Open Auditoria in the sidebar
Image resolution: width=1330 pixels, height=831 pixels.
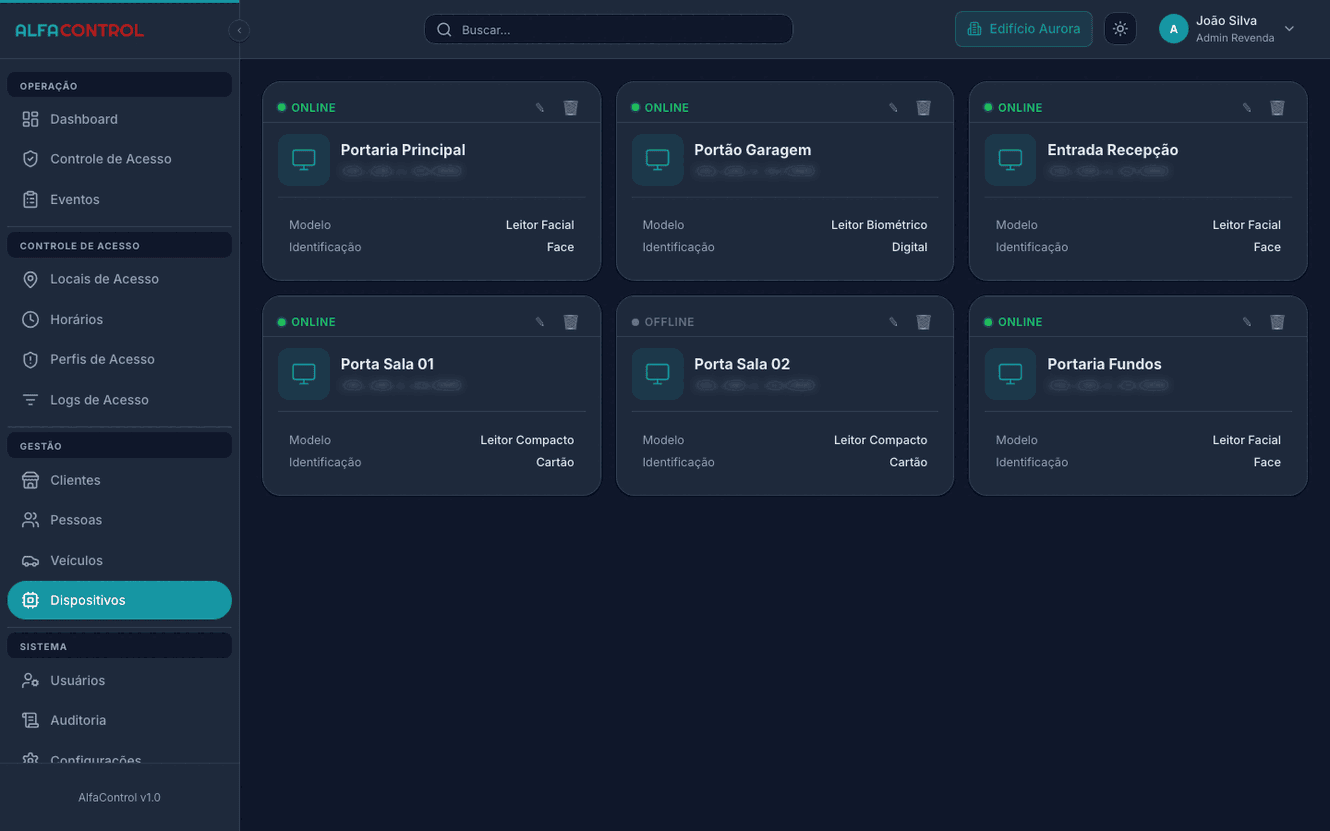[119, 720]
